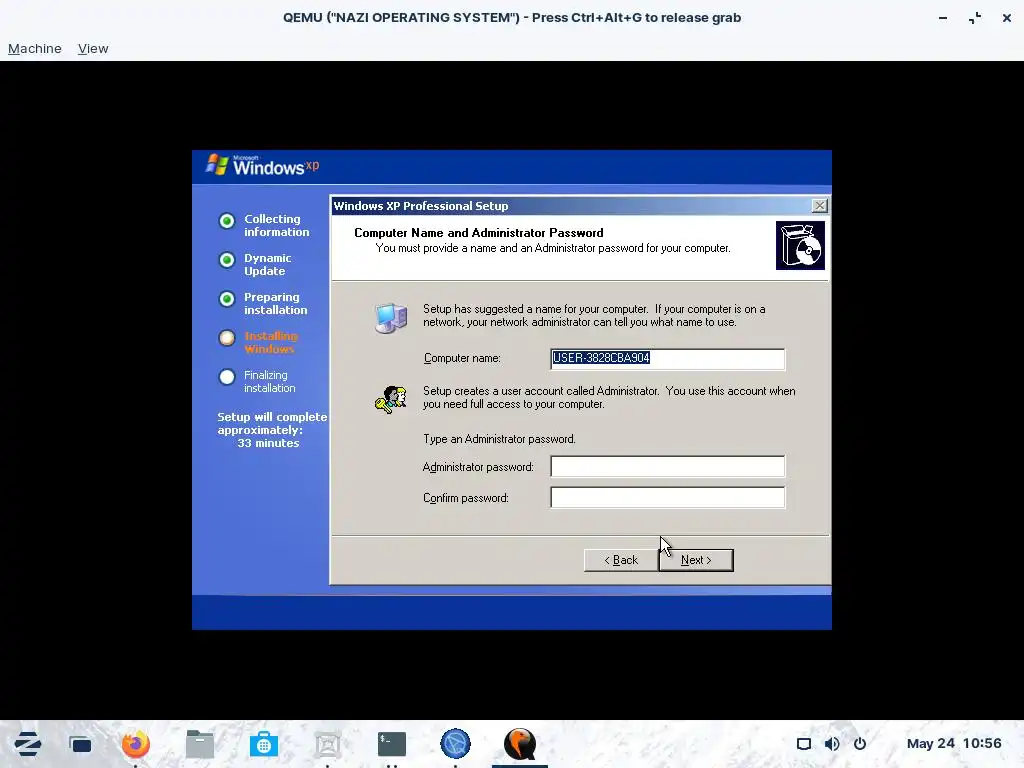Focus the Computer name field
The height and width of the screenshot is (768, 1024).
click(667, 359)
